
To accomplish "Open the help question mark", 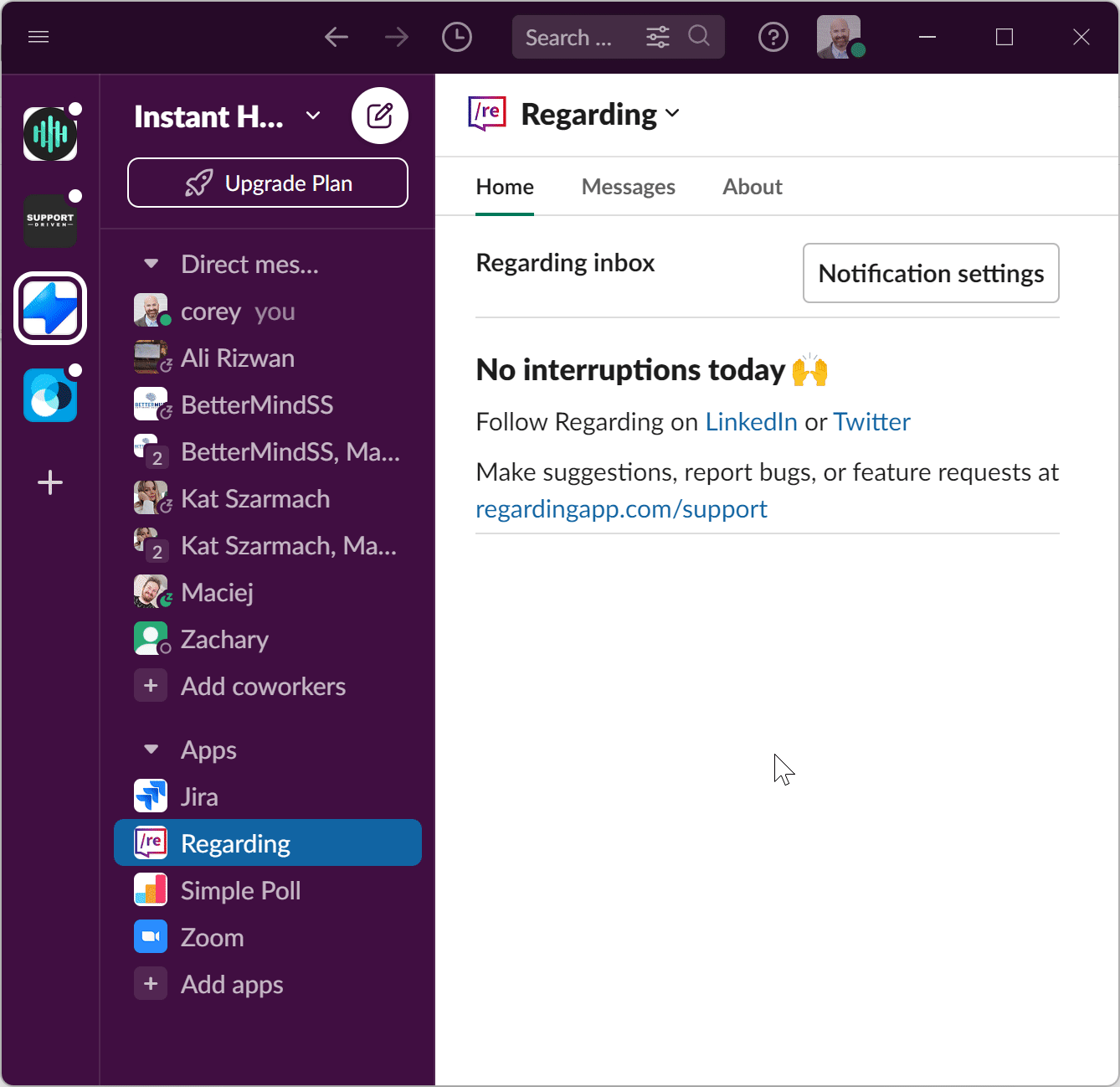I will click(x=773, y=37).
